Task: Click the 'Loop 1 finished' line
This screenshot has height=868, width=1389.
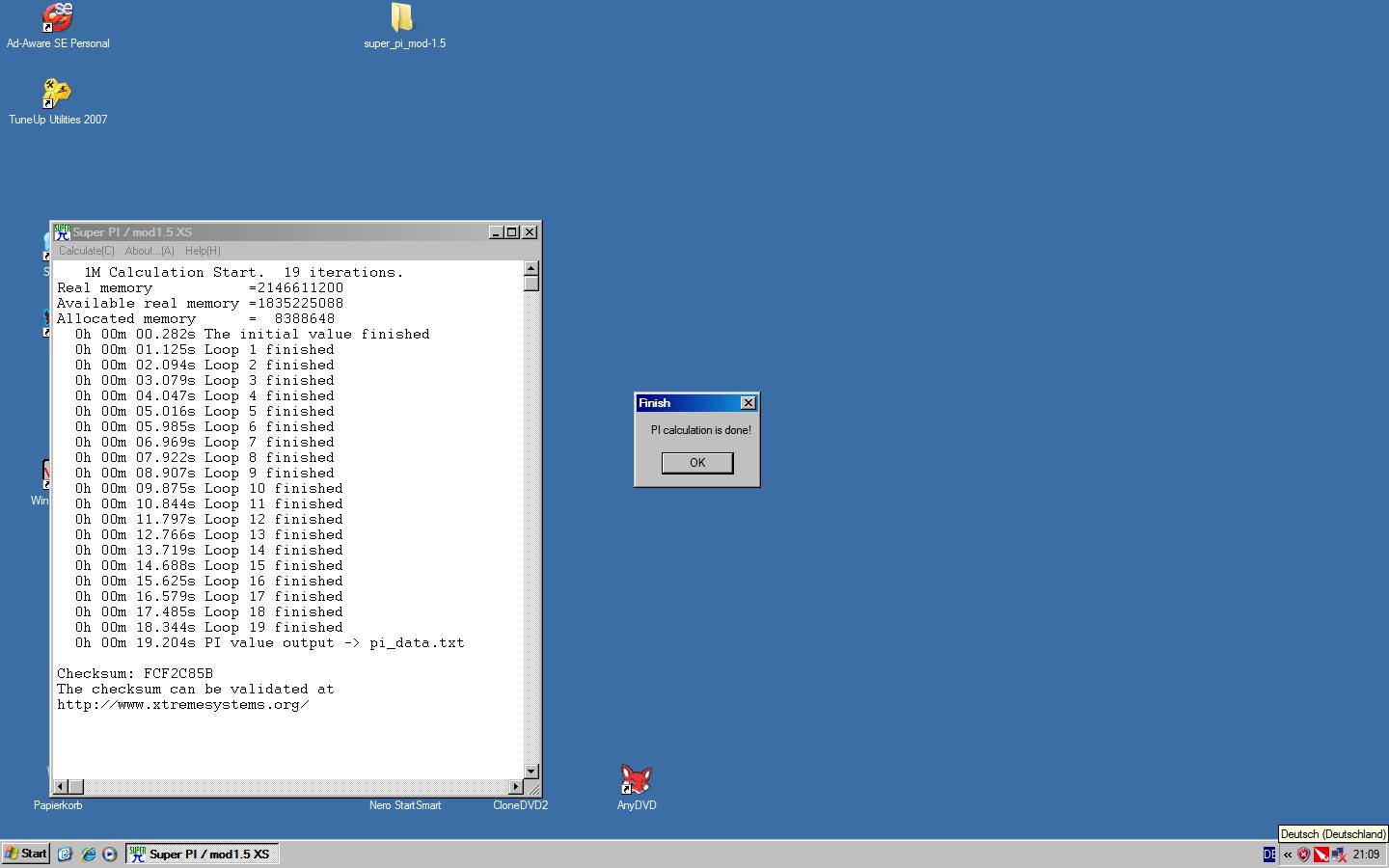Action: coord(204,350)
